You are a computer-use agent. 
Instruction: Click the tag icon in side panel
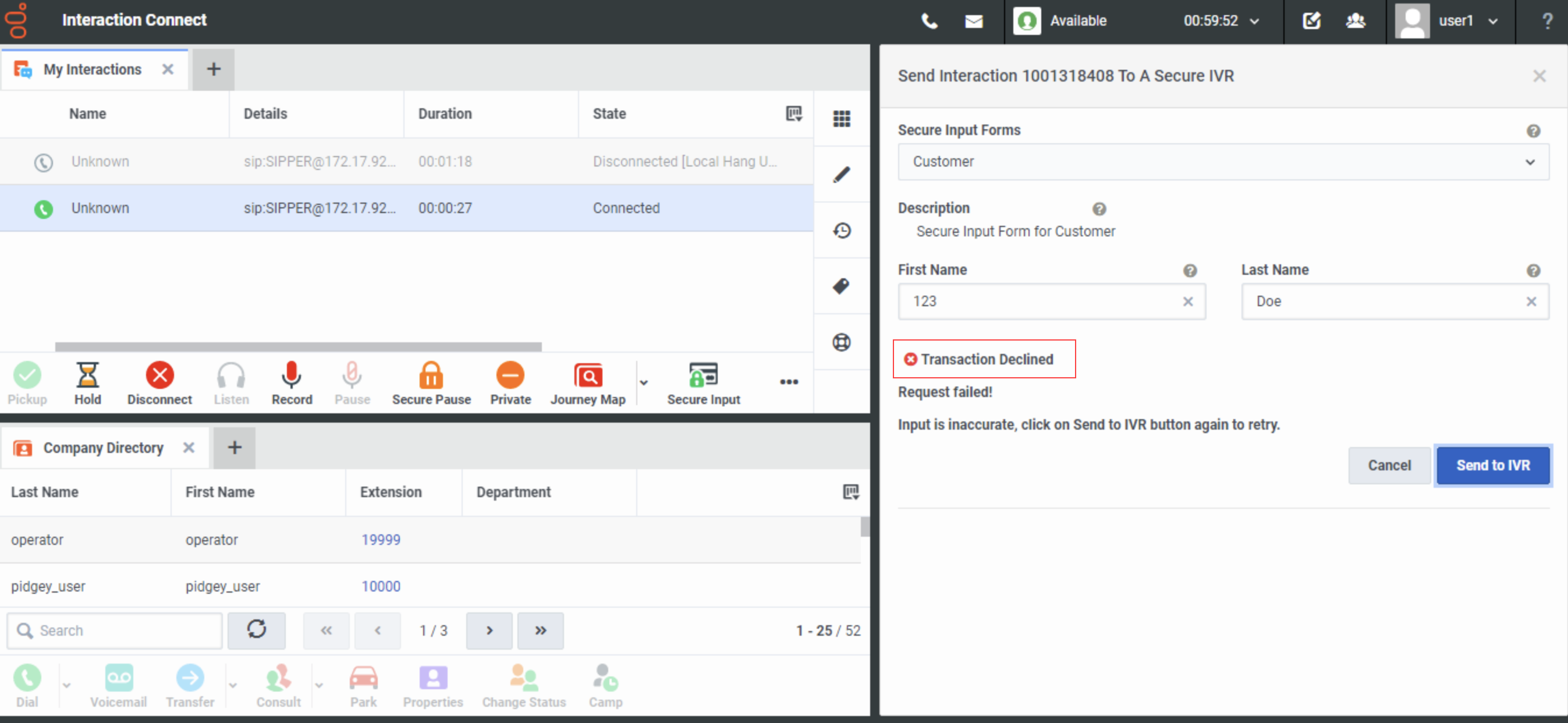tap(841, 286)
